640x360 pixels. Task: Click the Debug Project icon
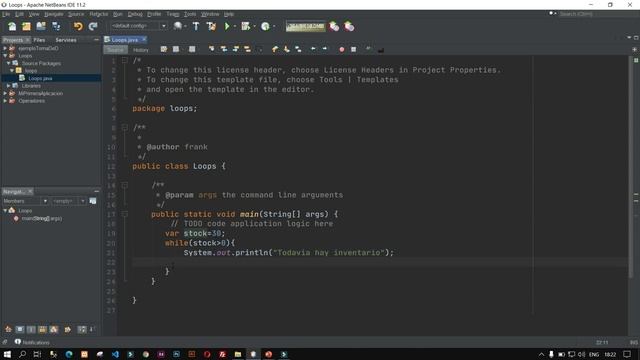click(x=245, y=26)
